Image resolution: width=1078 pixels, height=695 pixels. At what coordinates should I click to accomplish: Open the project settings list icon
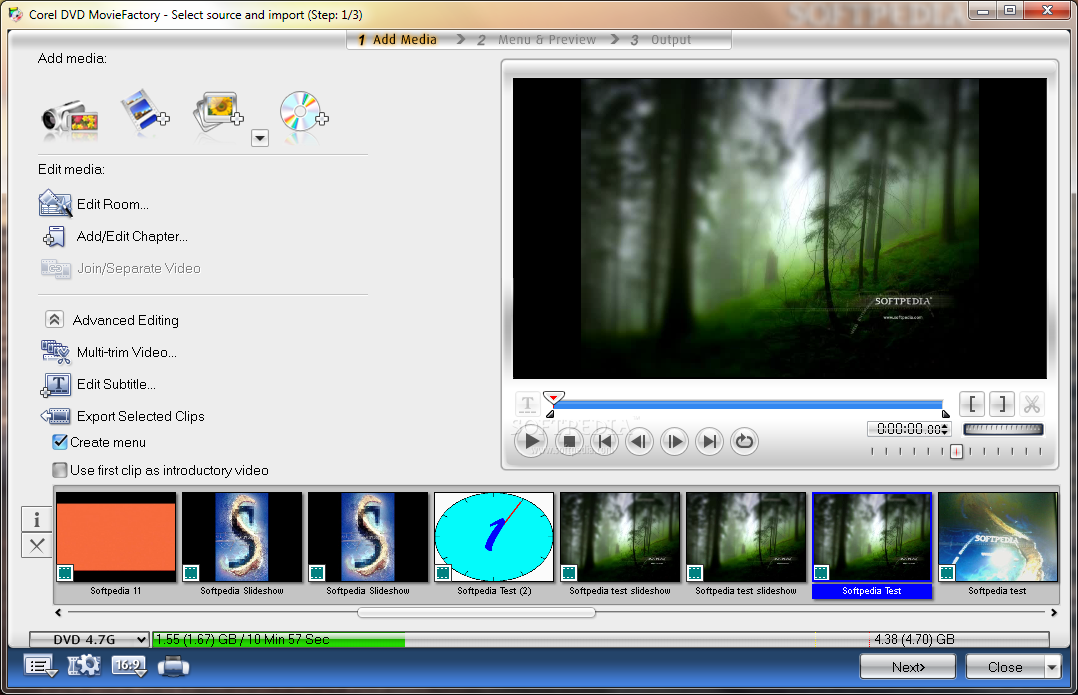click(x=40, y=666)
